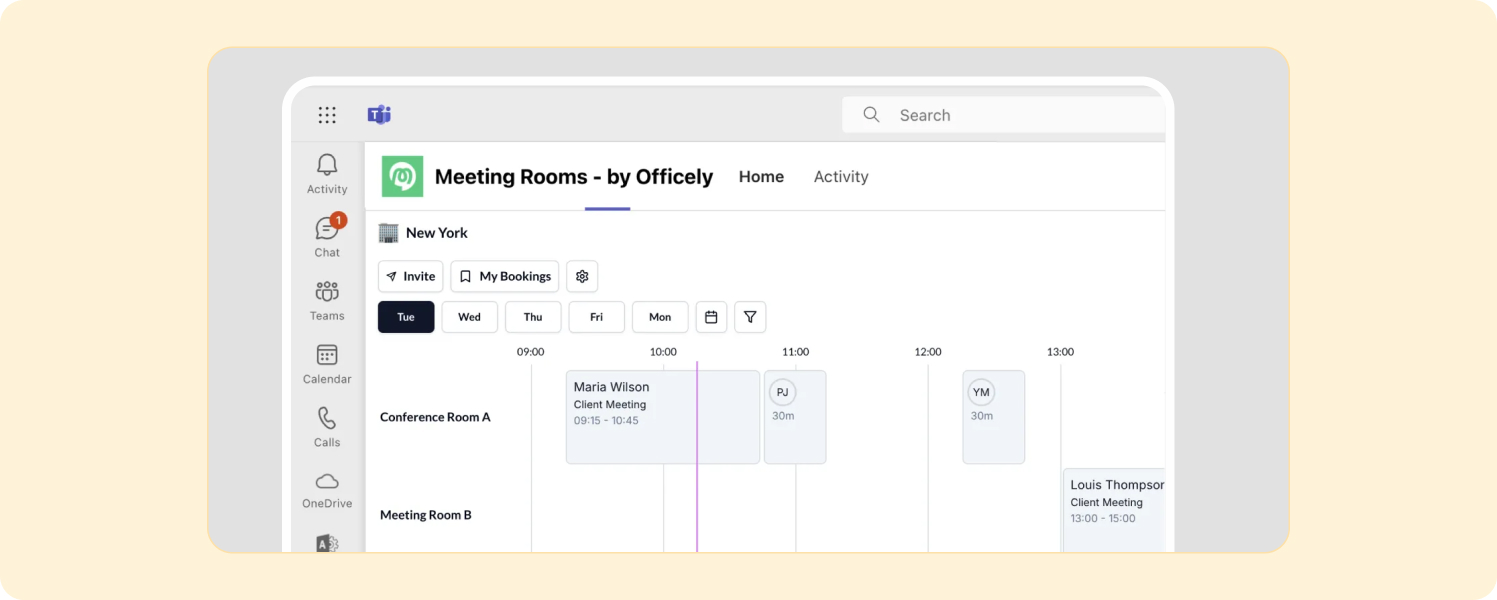Image resolution: width=1497 pixels, height=600 pixels.
Task: Open Activity in the Teams sidebar
Action: (327, 174)
